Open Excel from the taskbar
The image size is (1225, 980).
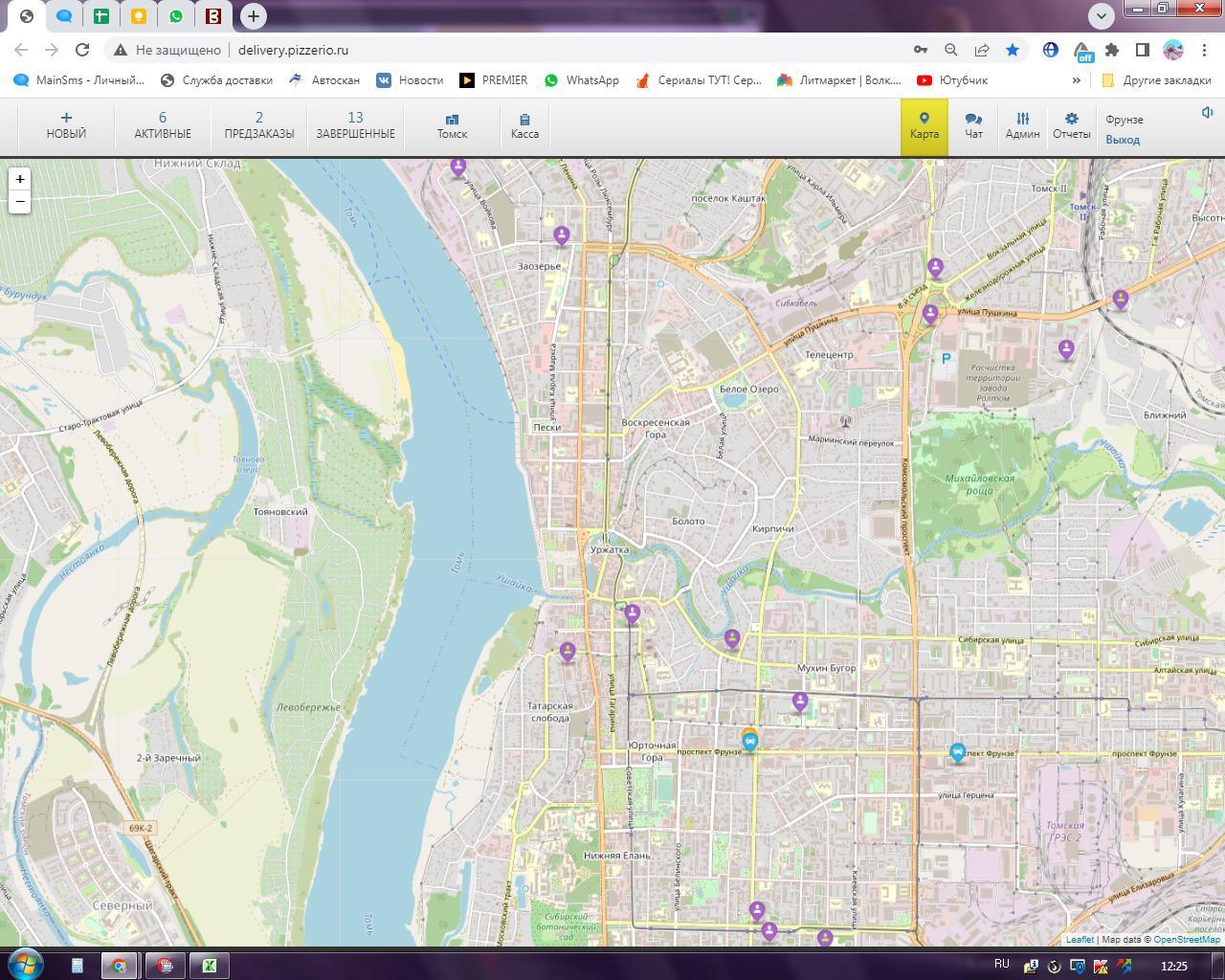(x=210, y=966)
